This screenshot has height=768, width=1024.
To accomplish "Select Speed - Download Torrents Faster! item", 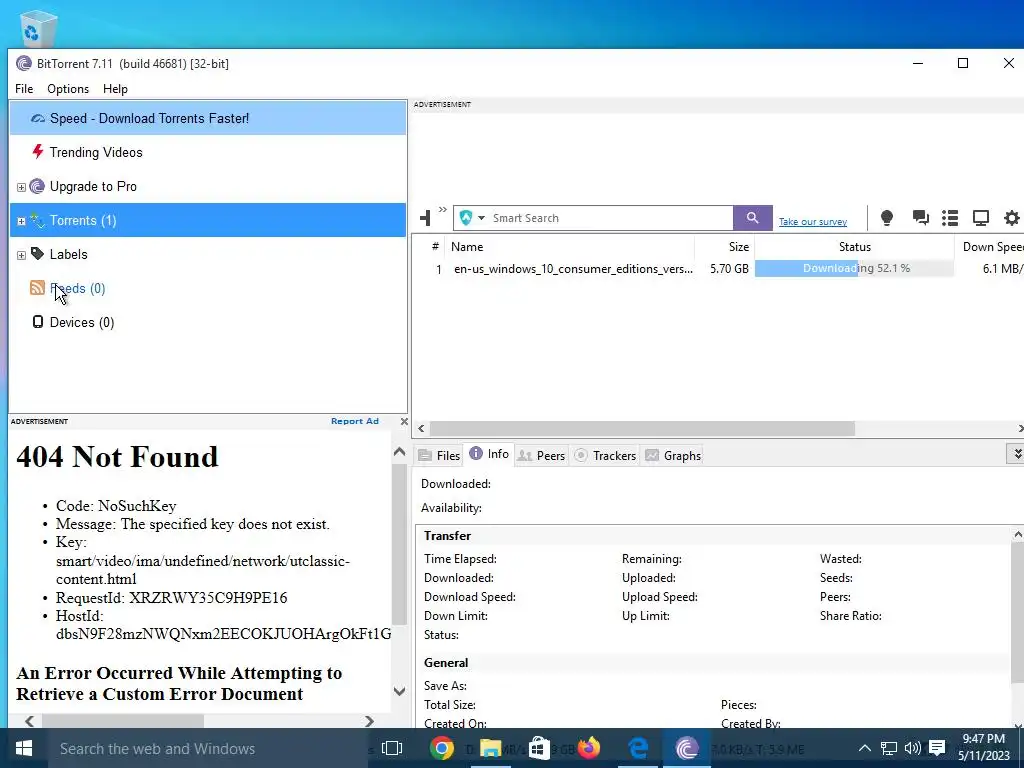I will click(208, 118).
